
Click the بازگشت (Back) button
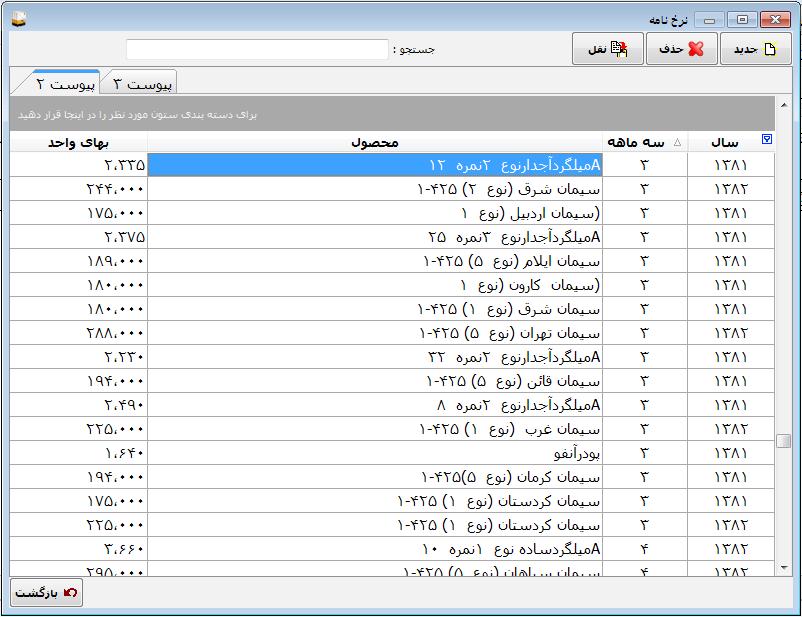(x=47, y=592)
